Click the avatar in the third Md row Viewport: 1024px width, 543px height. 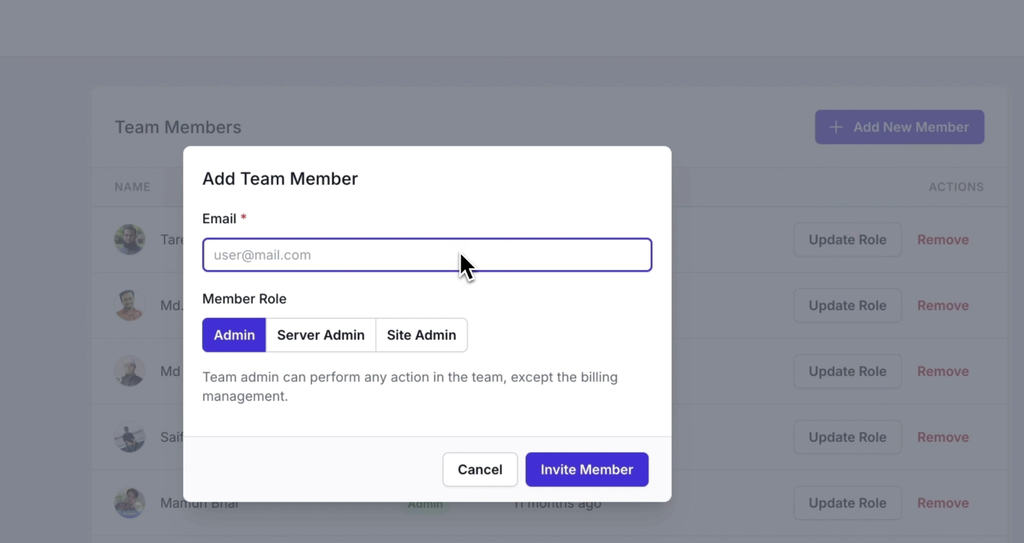(x=129, y=371)
